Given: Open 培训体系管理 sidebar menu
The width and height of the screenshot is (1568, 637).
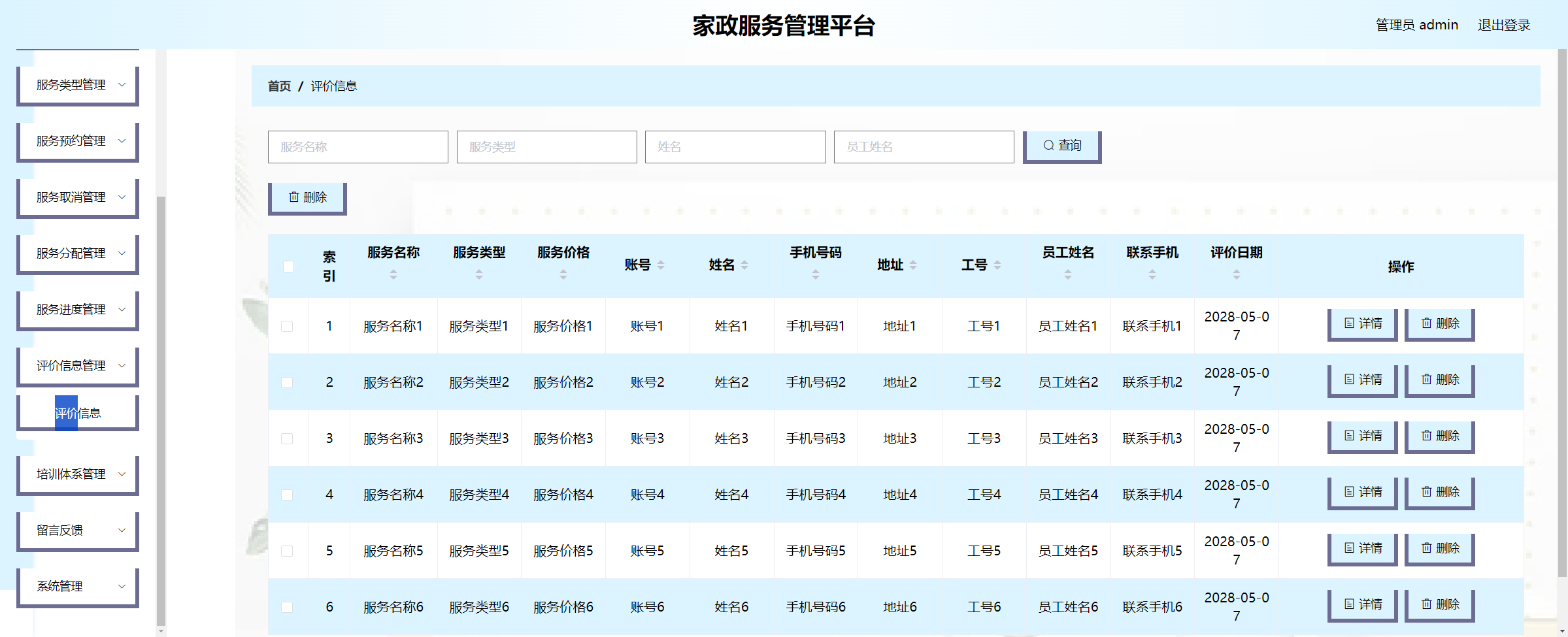Looking at the screenshot, I should (x=78, y=474).
